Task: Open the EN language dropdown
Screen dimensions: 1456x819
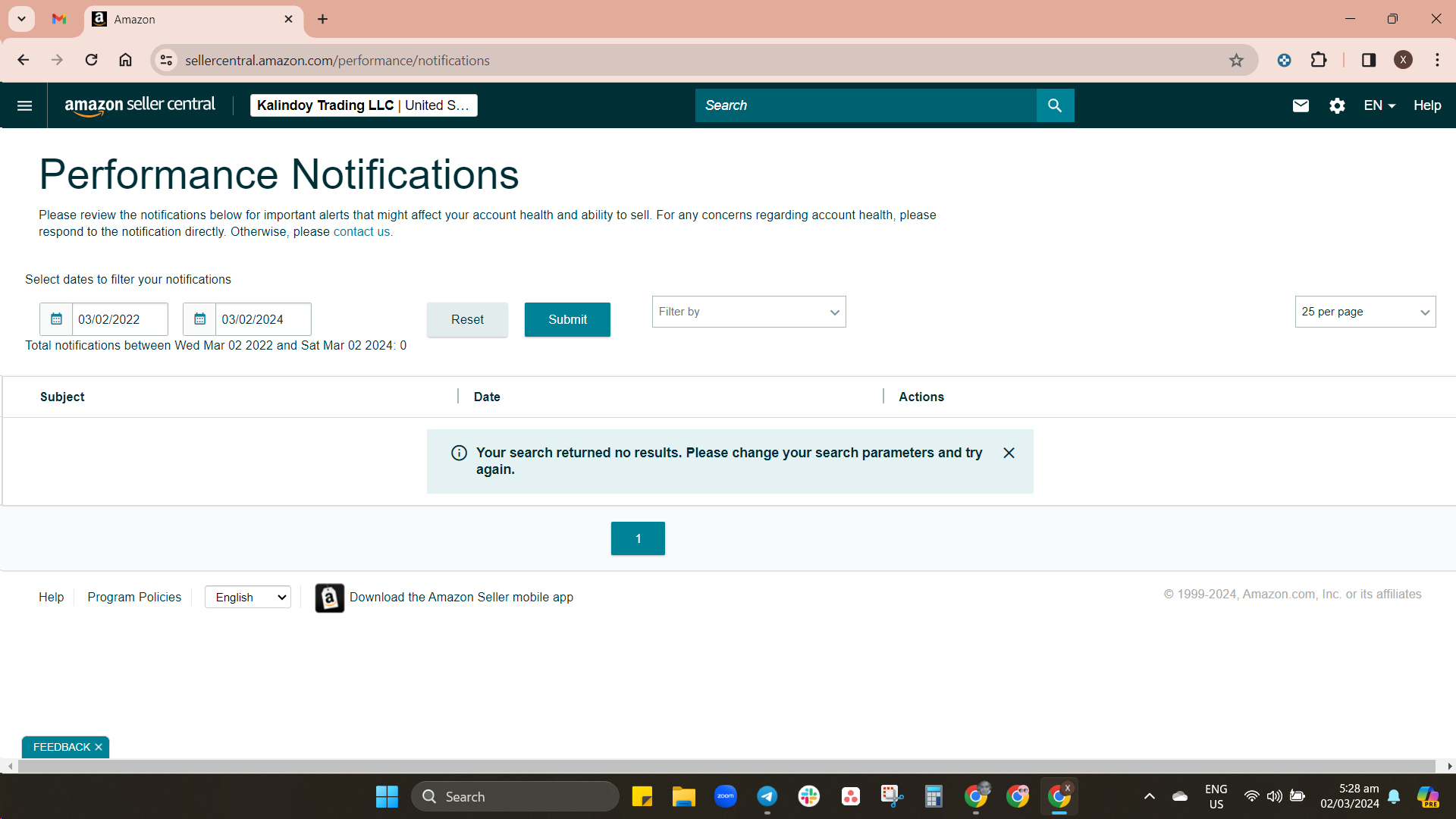Action: click(x=1379, y=105)
